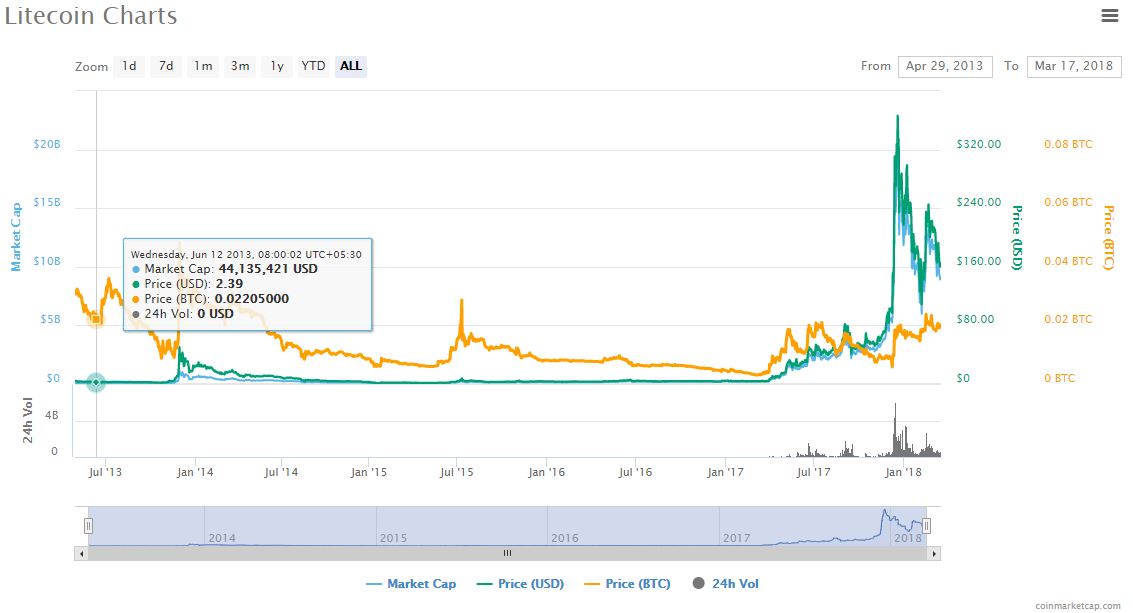
Task: Click the Jan '18 x-axis label
Action: pos(903,472)
